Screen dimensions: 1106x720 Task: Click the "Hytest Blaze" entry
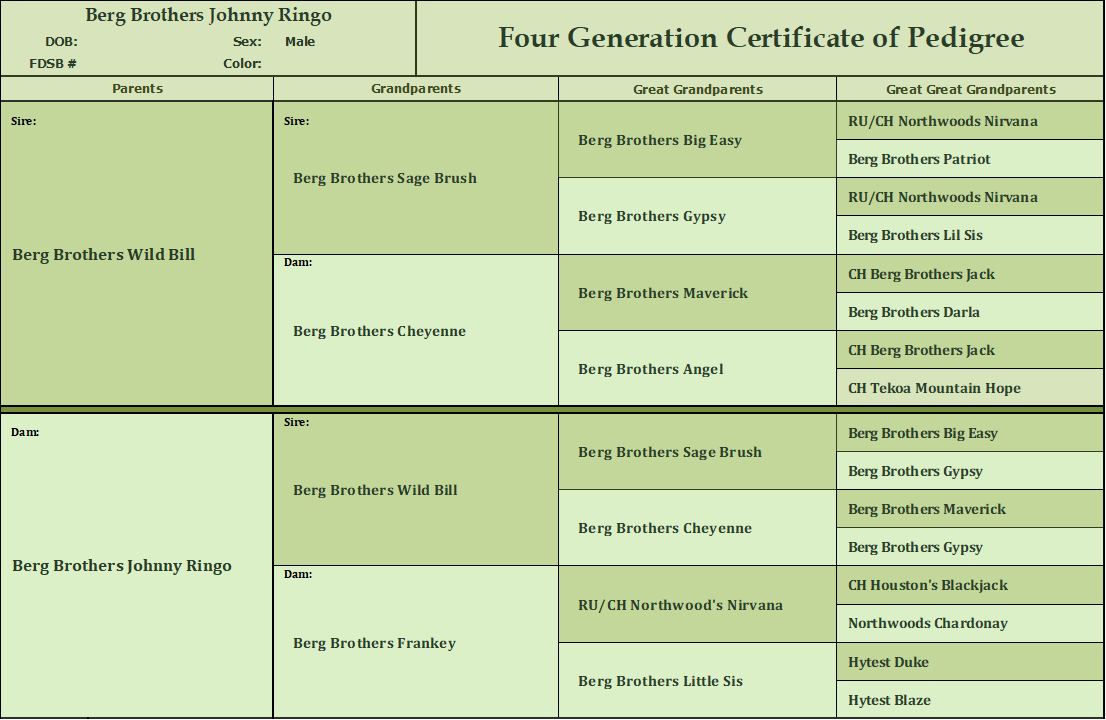pos(889,700)
